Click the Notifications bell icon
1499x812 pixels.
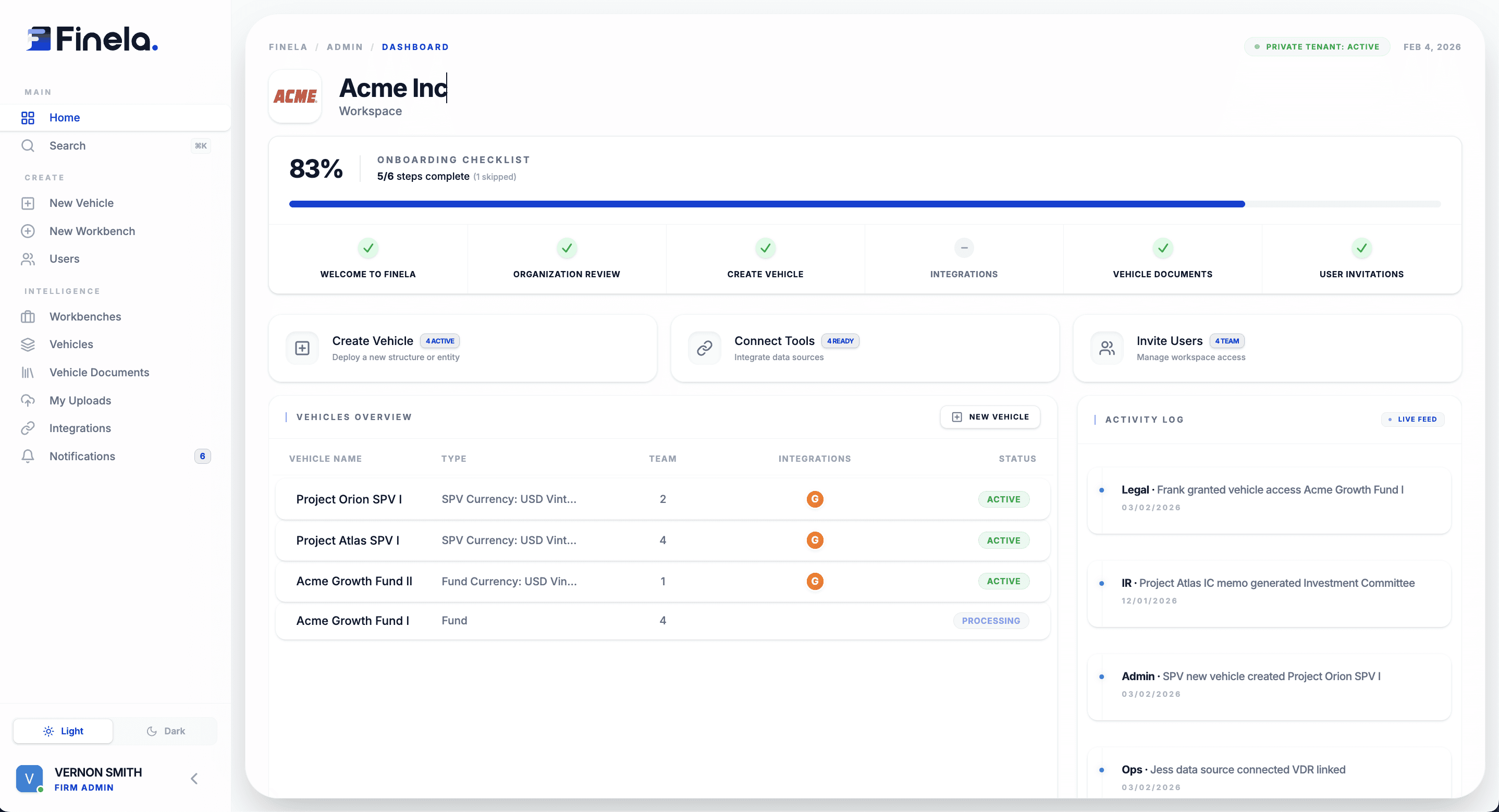[27, 457]
